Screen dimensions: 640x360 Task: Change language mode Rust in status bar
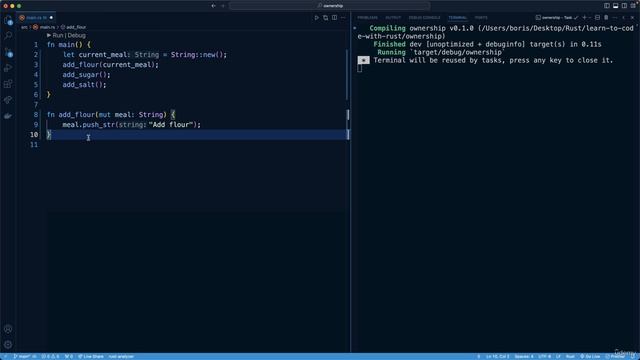tap(570, 356)
